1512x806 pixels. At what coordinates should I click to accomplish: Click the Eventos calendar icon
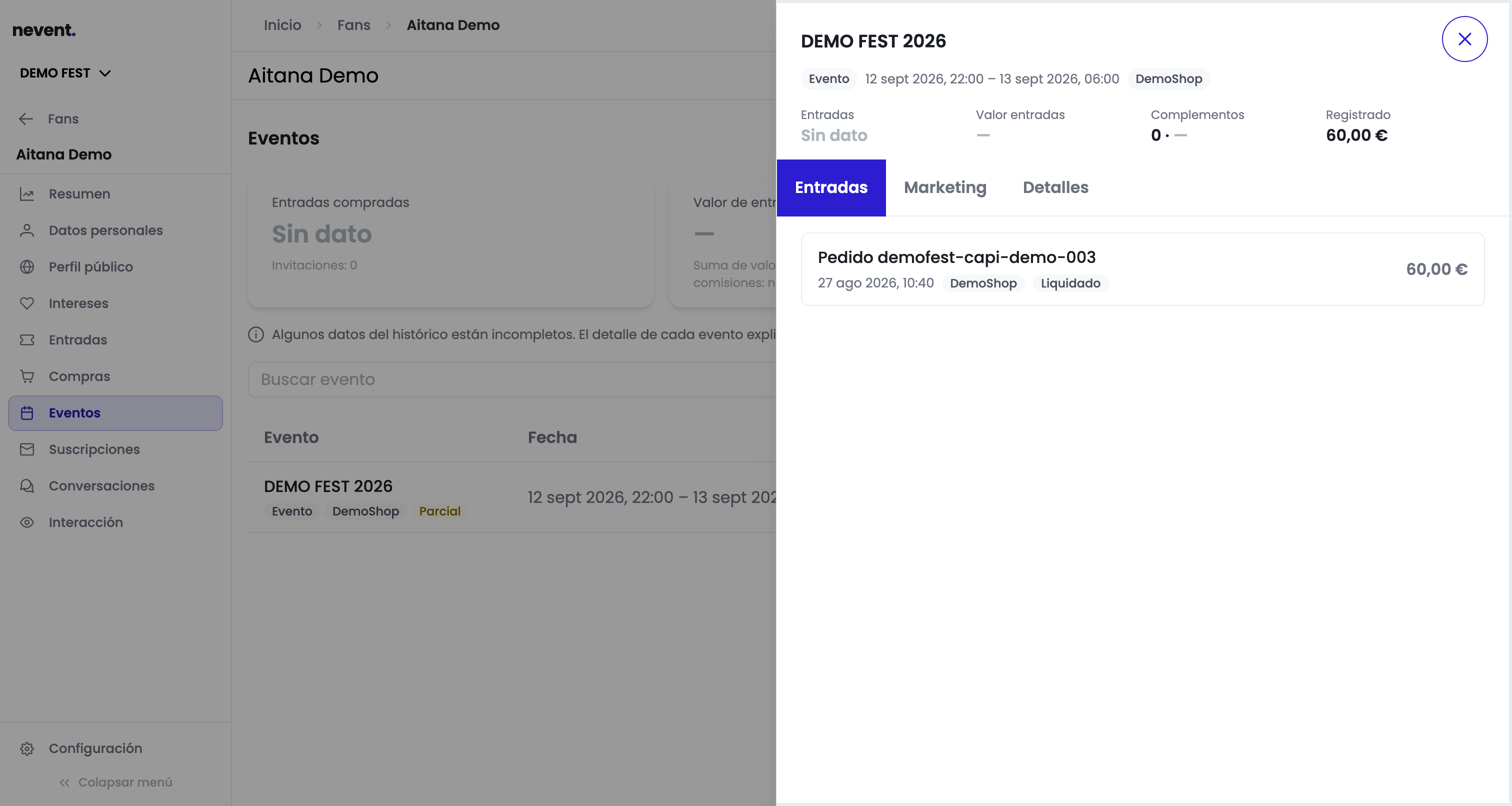click(x=27, y=412)
